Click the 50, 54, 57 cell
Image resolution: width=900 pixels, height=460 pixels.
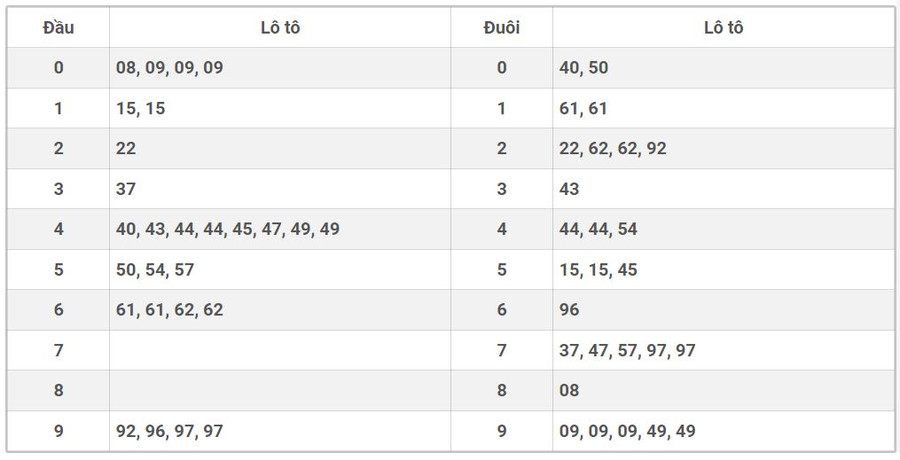pyautogui.click(x=155, y=270)
